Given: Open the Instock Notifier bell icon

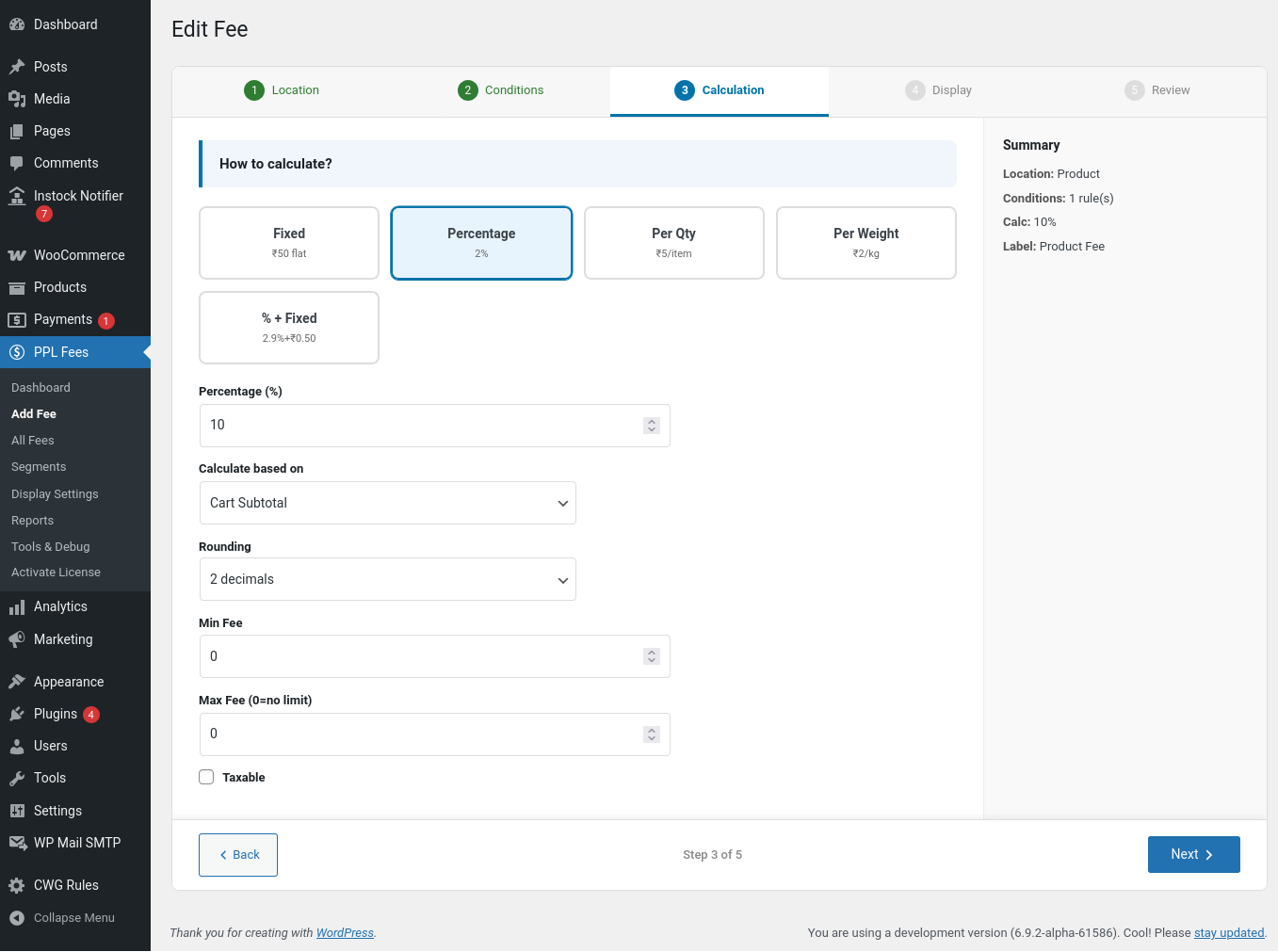Looking at the screenshot, I should 17,196.
